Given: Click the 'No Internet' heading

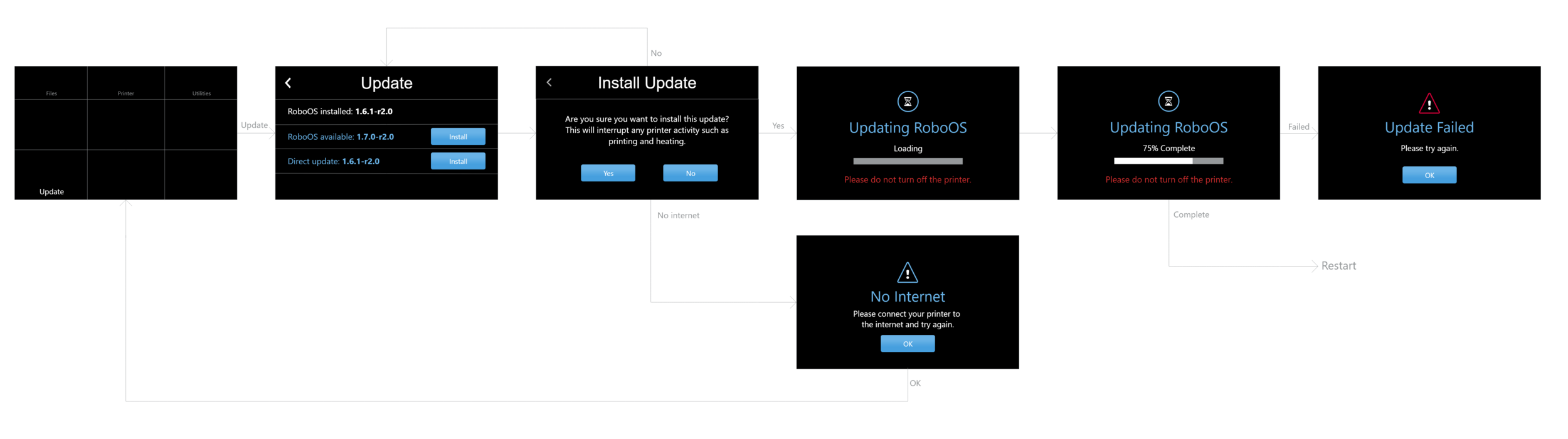Looking at the screenshot, I should pyautogui.click(x=908, y=297).
